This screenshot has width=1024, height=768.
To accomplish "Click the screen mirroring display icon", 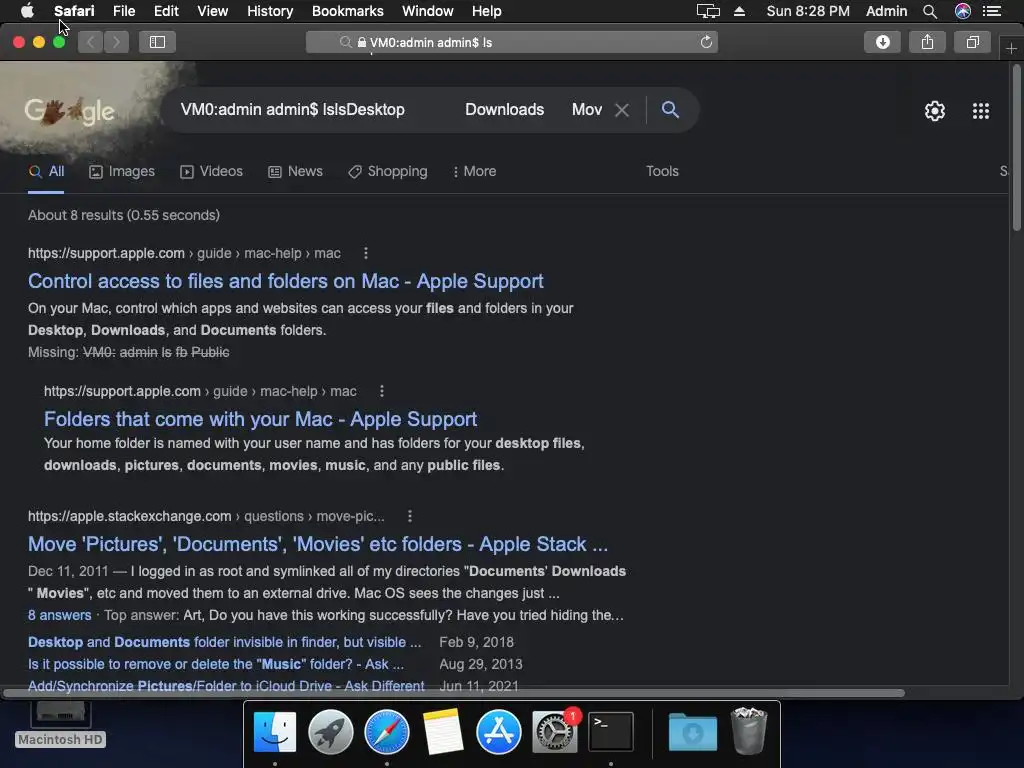I will tap(708, 11).
